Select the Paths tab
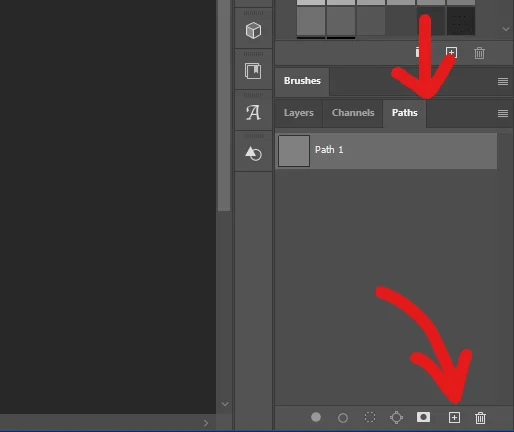 pos(405,113)
